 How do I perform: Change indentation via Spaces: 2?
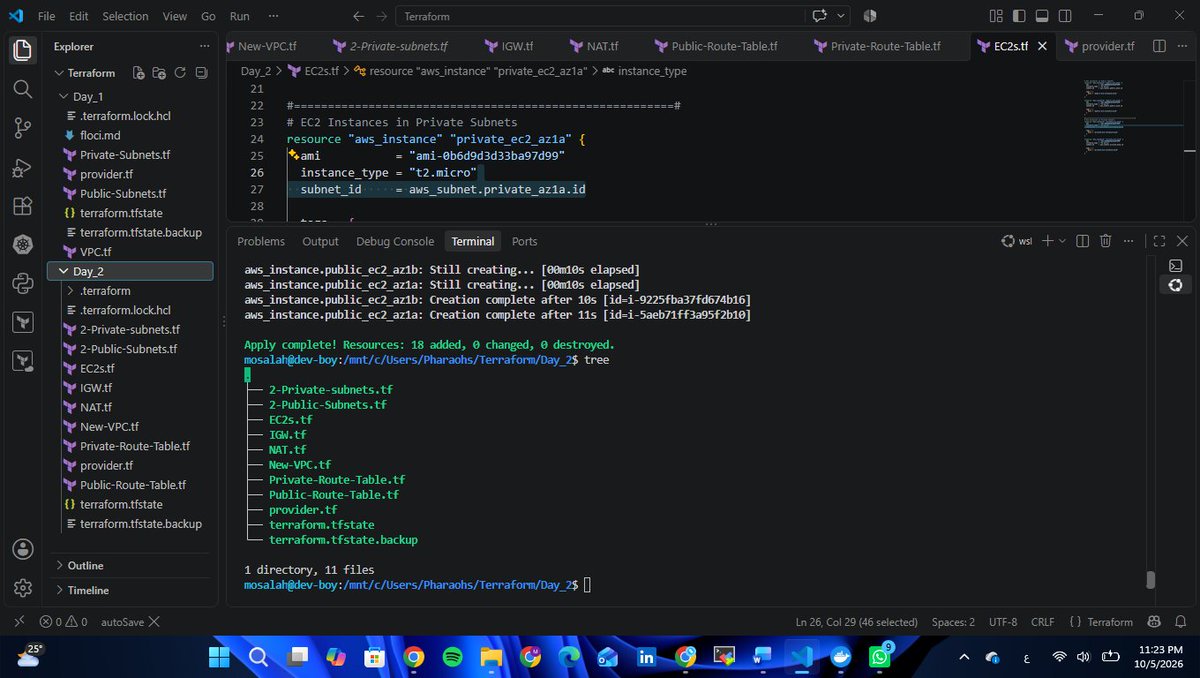(953, 621)
